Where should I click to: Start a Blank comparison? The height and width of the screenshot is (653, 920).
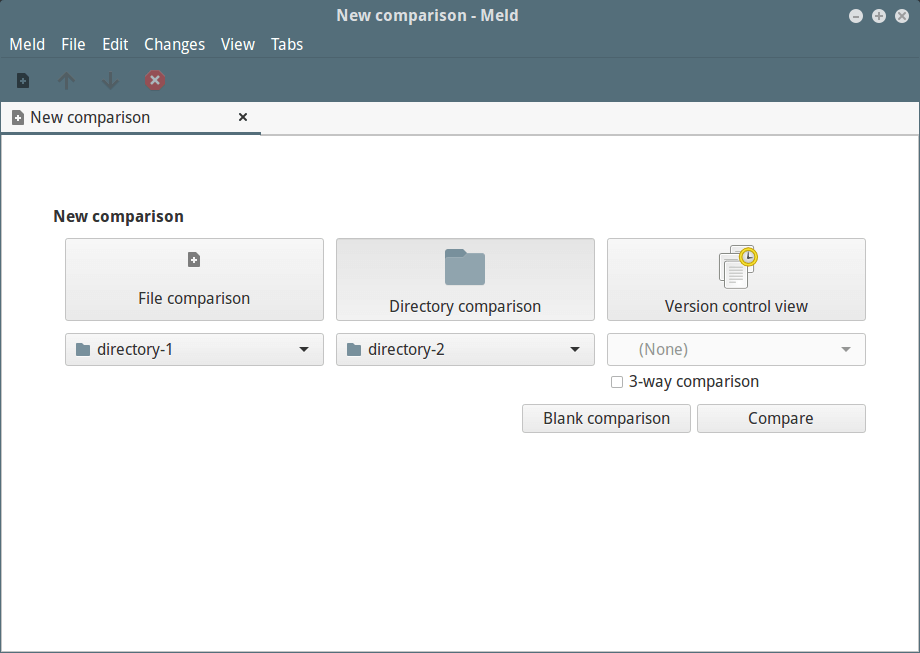click(x=606, y=418)
